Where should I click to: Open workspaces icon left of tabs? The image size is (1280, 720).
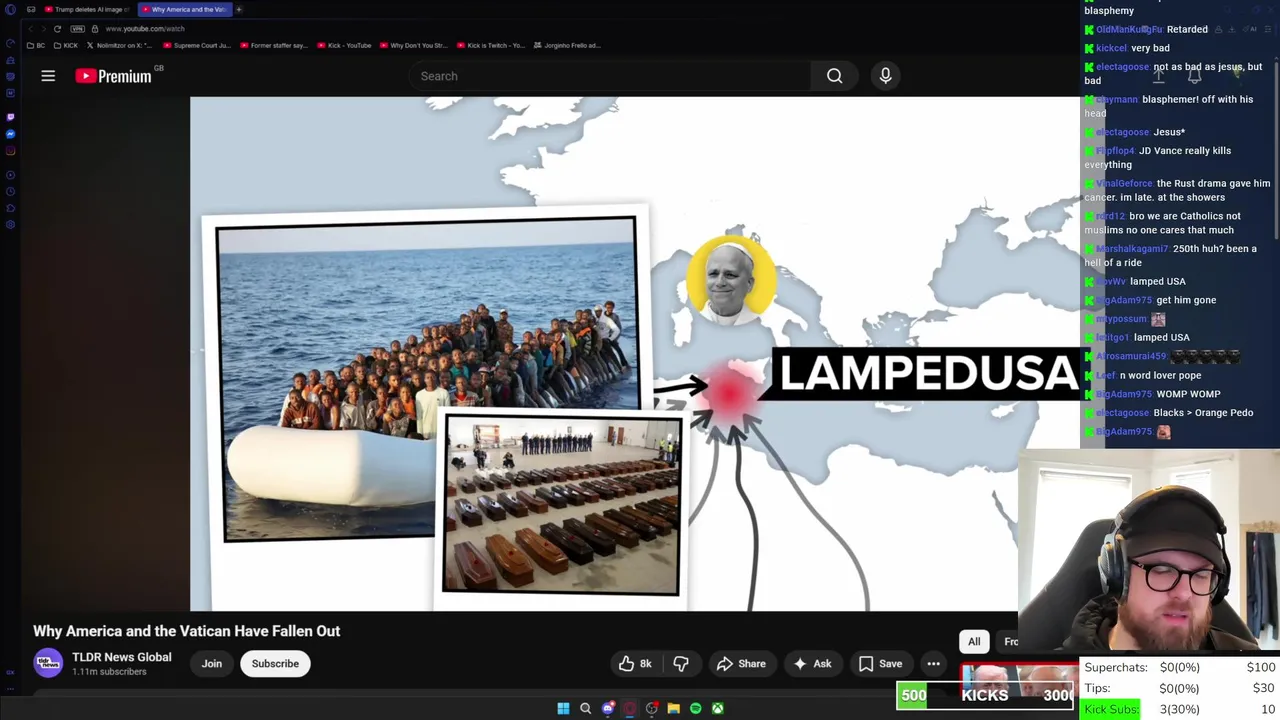point(31,10)
